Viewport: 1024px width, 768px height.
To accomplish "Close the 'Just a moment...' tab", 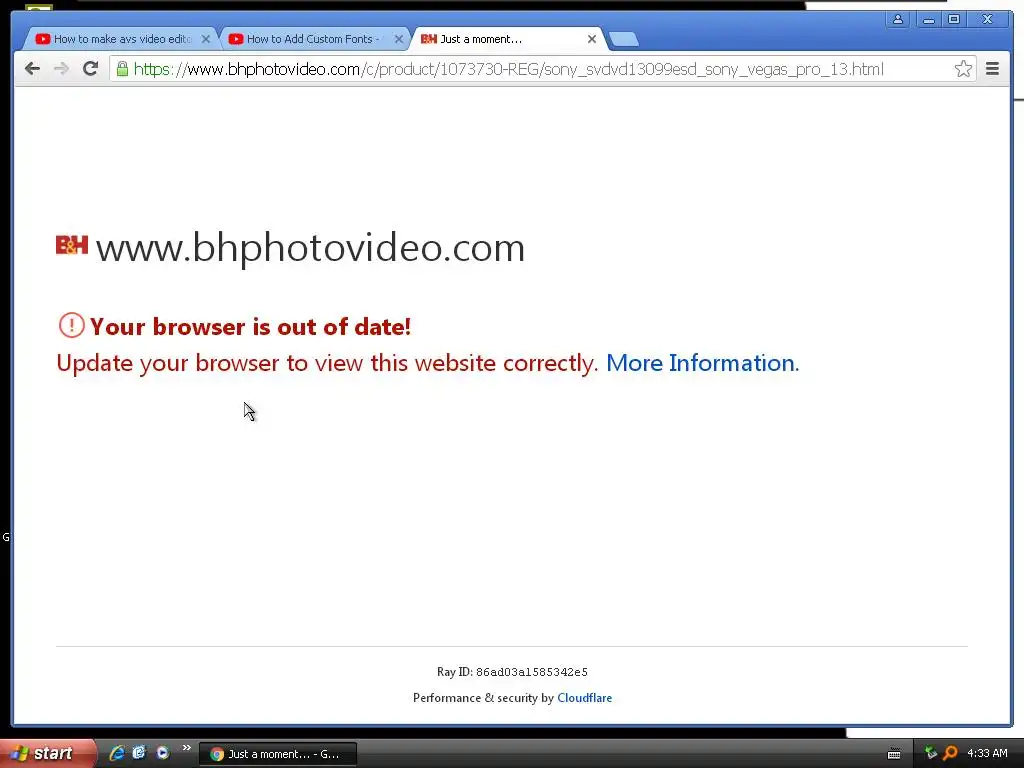I will (x=592, y=39).
